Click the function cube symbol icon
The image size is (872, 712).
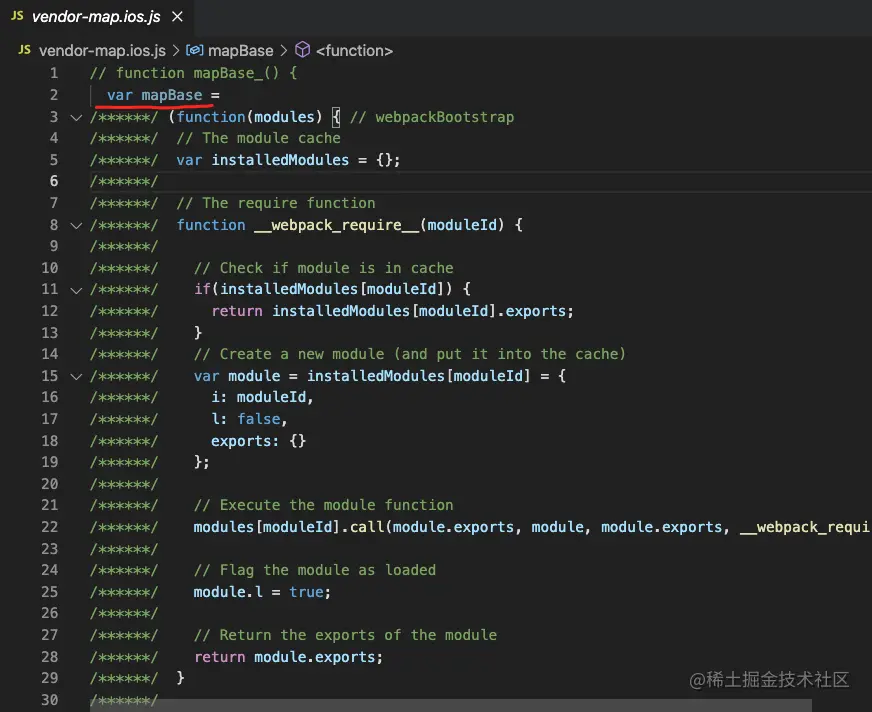point(303,50)
